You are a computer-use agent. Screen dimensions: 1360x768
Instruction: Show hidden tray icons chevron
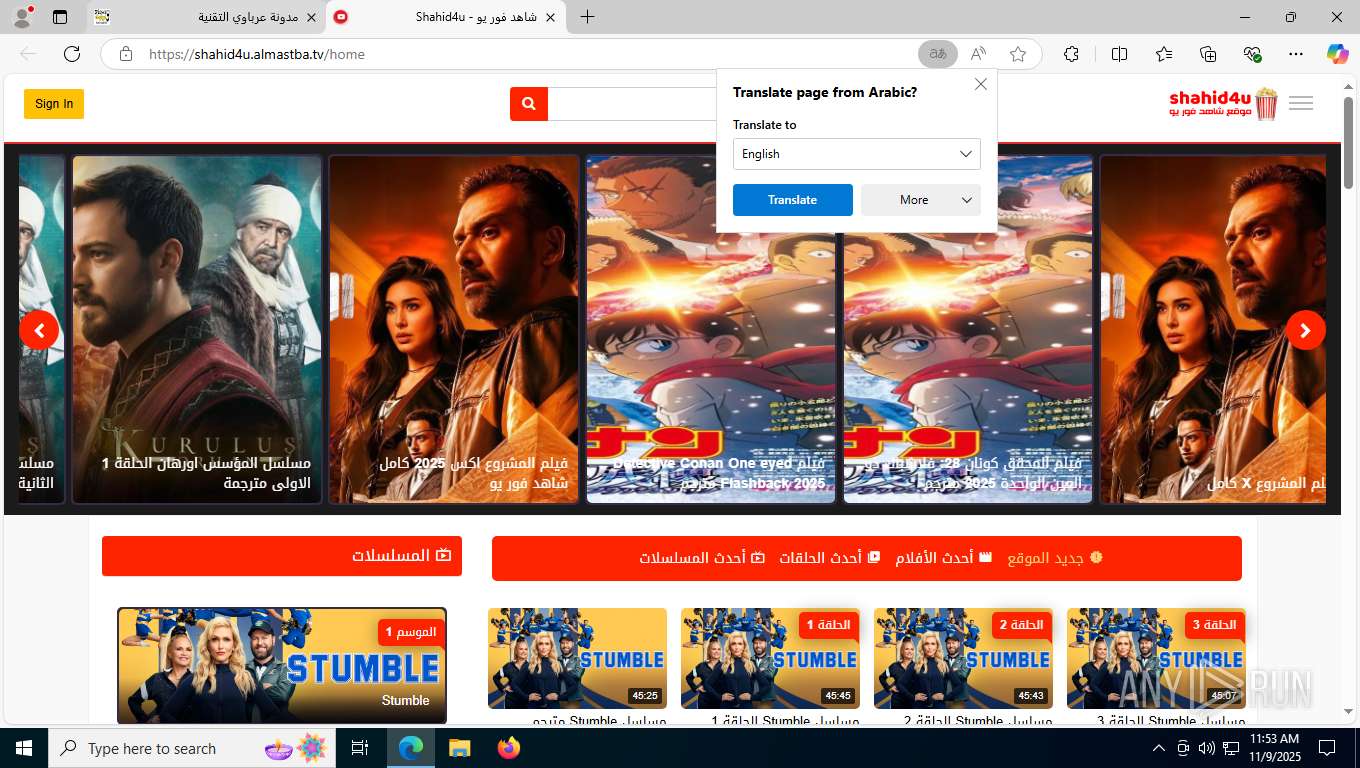1159,748
